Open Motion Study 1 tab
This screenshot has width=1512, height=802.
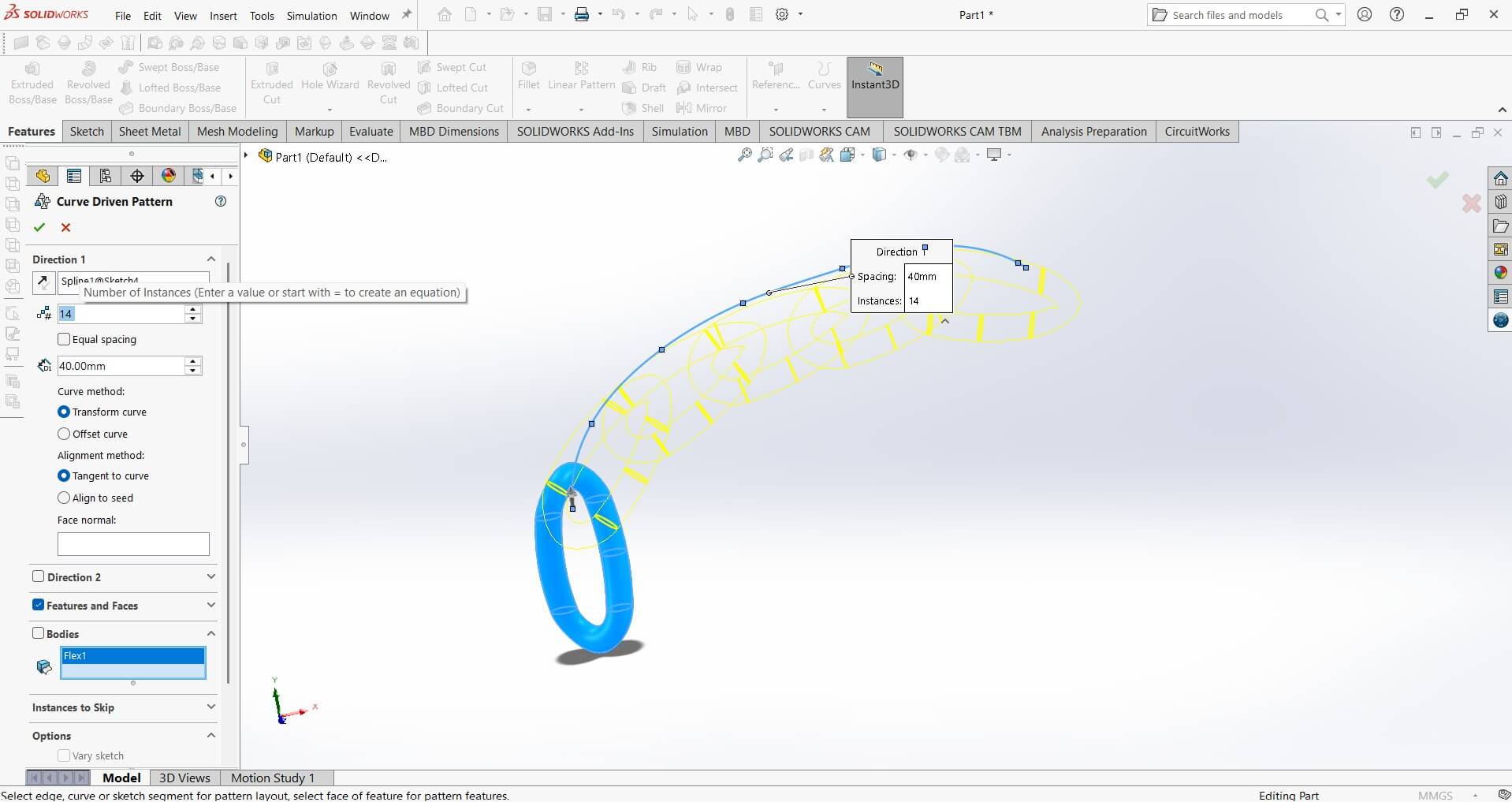273,778
